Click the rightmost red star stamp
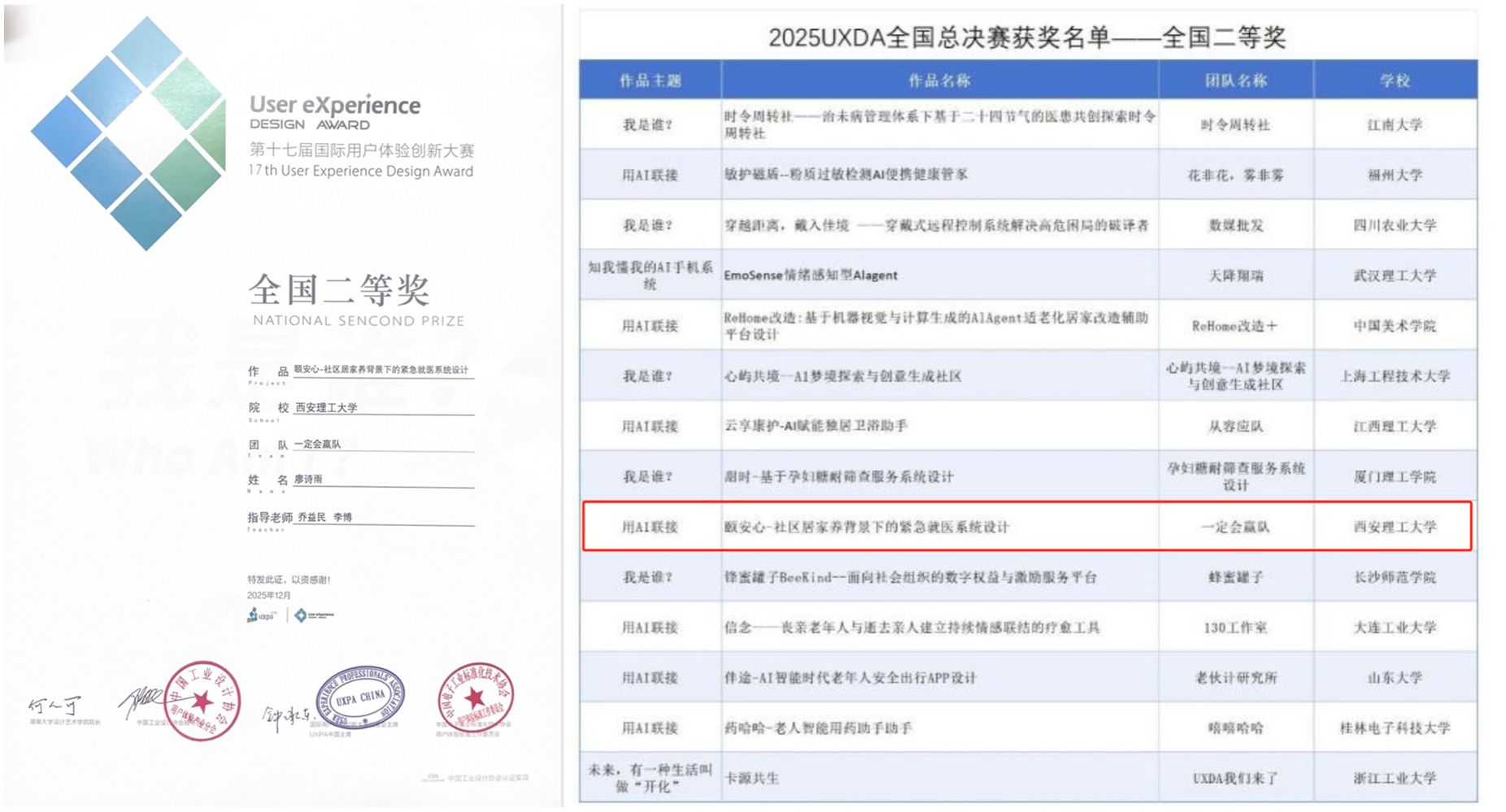This screenshot has width=1506, height=812. pyautogui.click(x=475, y=699)
